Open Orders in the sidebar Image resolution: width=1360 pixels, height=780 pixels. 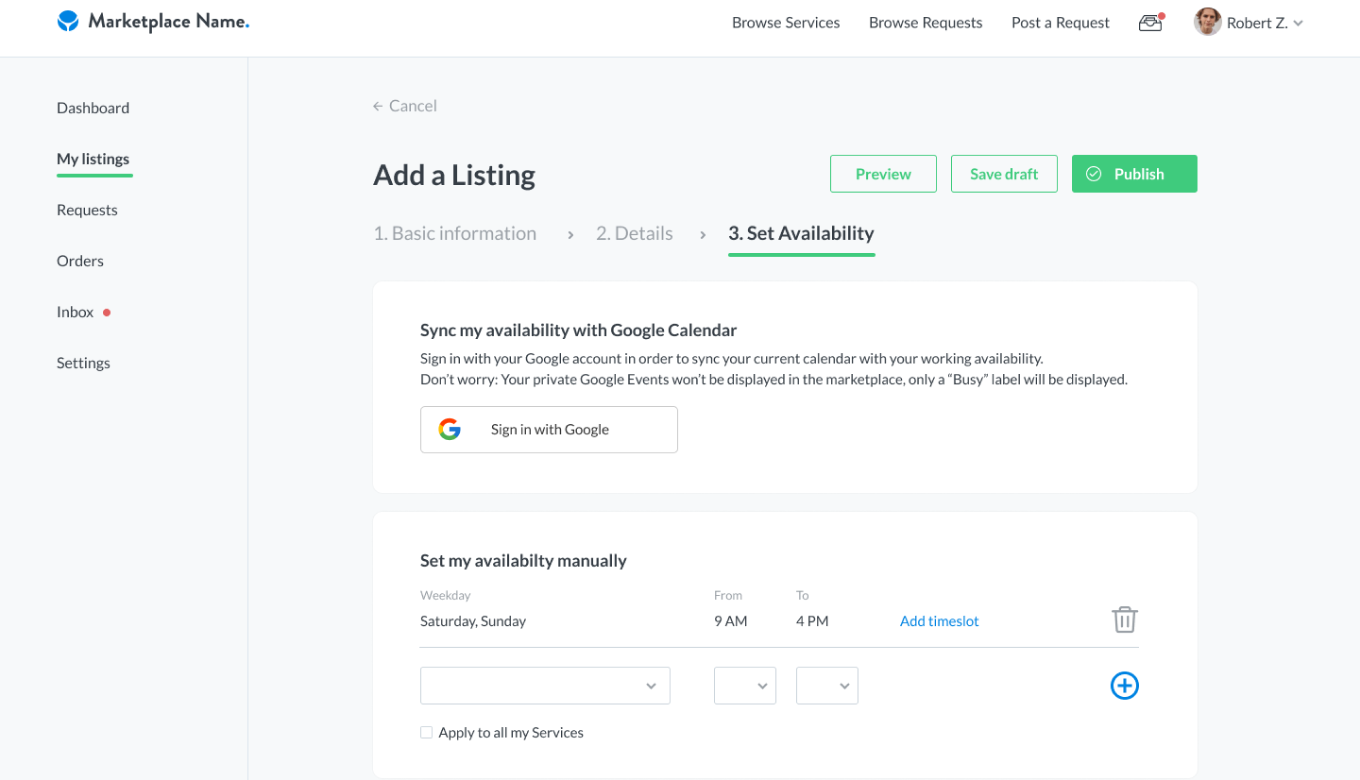(80, 261)
